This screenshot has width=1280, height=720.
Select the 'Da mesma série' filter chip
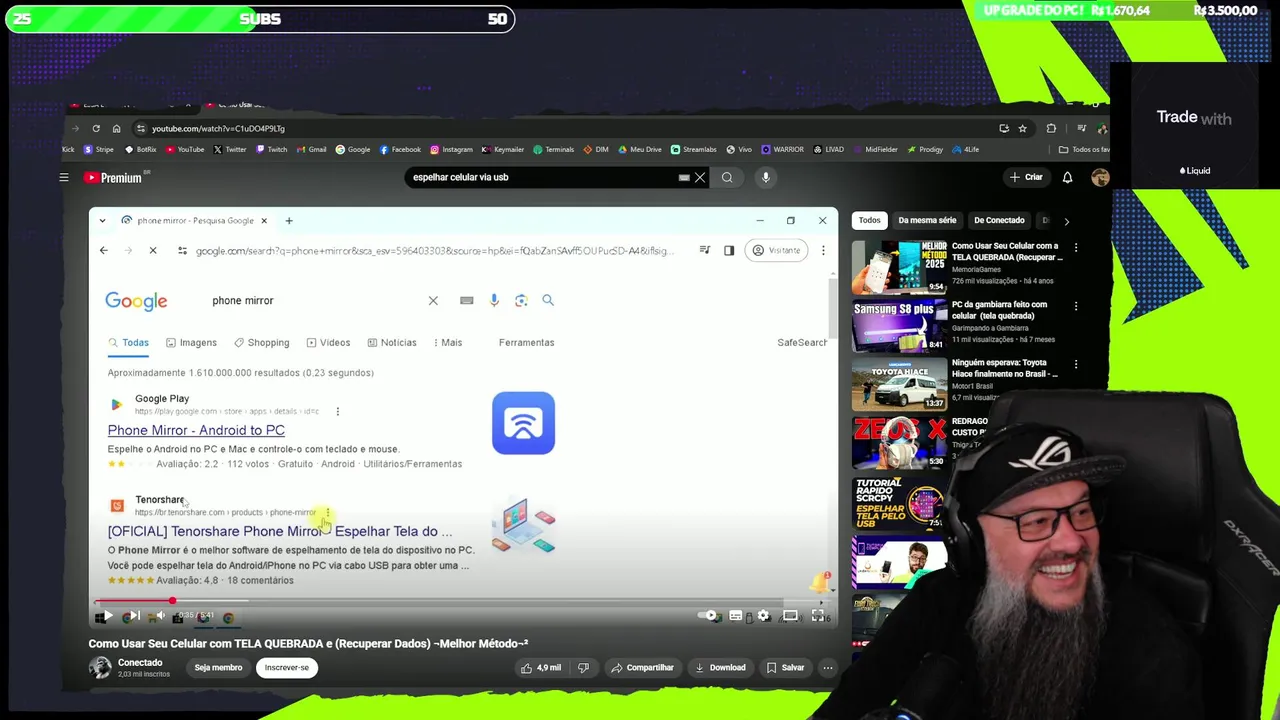pos(927,220)
